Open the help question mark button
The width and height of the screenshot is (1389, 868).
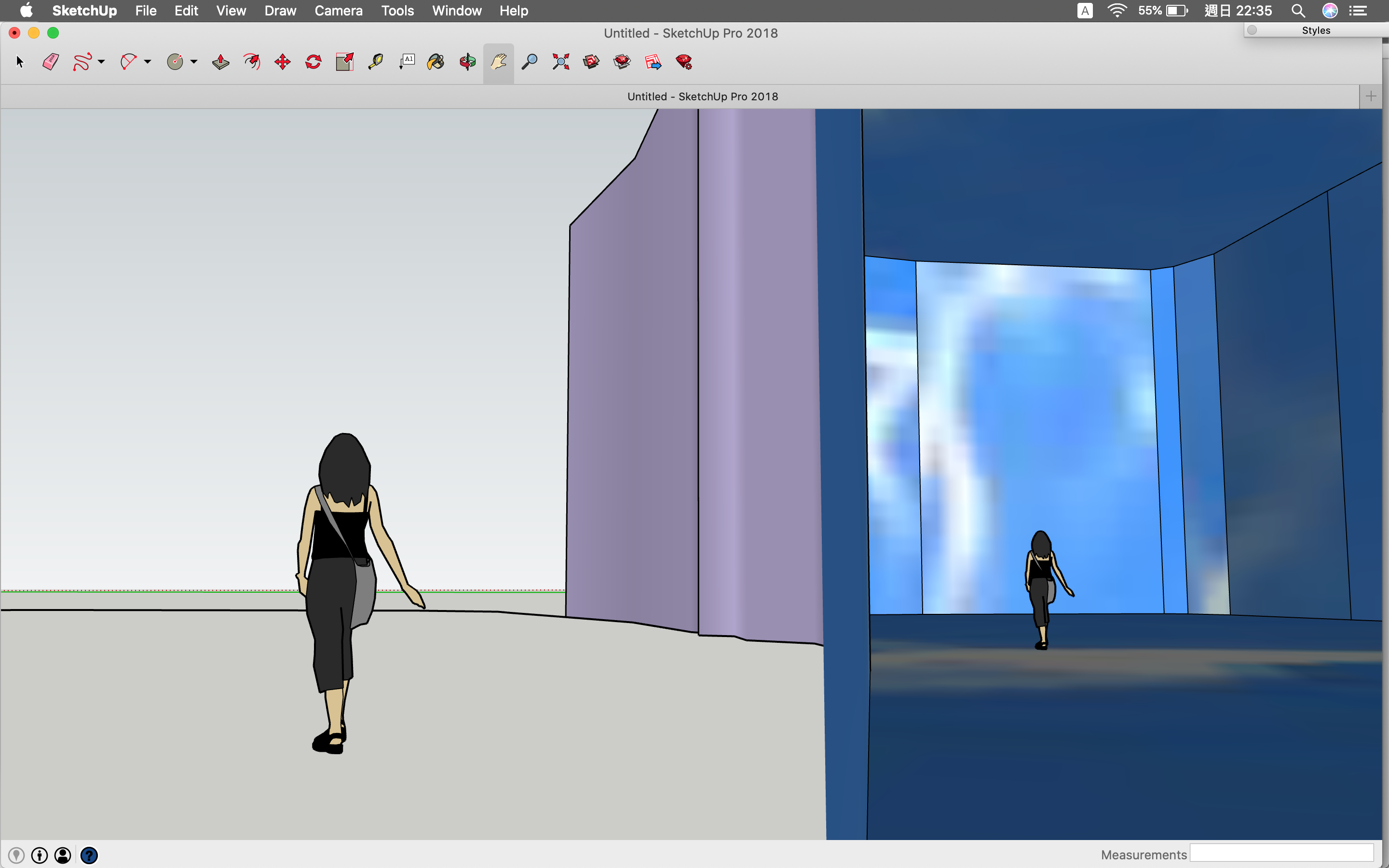[x=89, y=855]
